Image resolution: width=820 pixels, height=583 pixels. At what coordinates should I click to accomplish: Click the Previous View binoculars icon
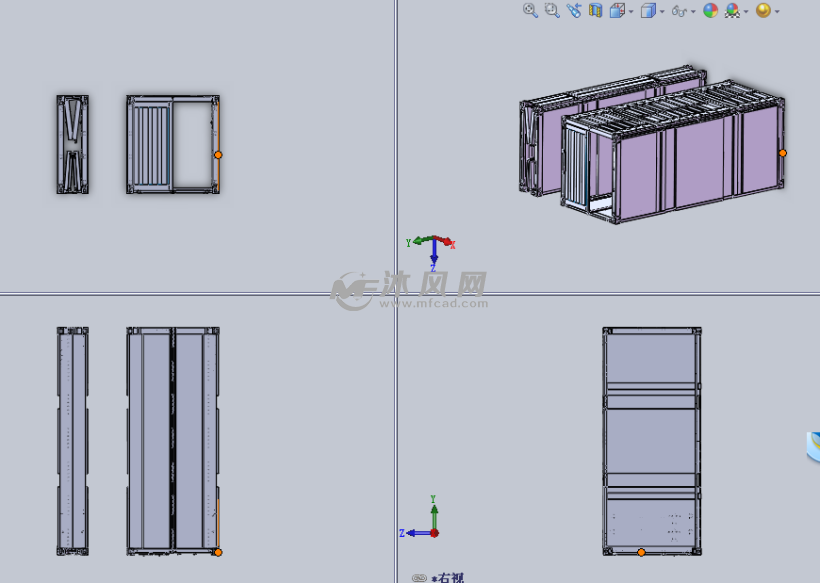pos(573,11)
